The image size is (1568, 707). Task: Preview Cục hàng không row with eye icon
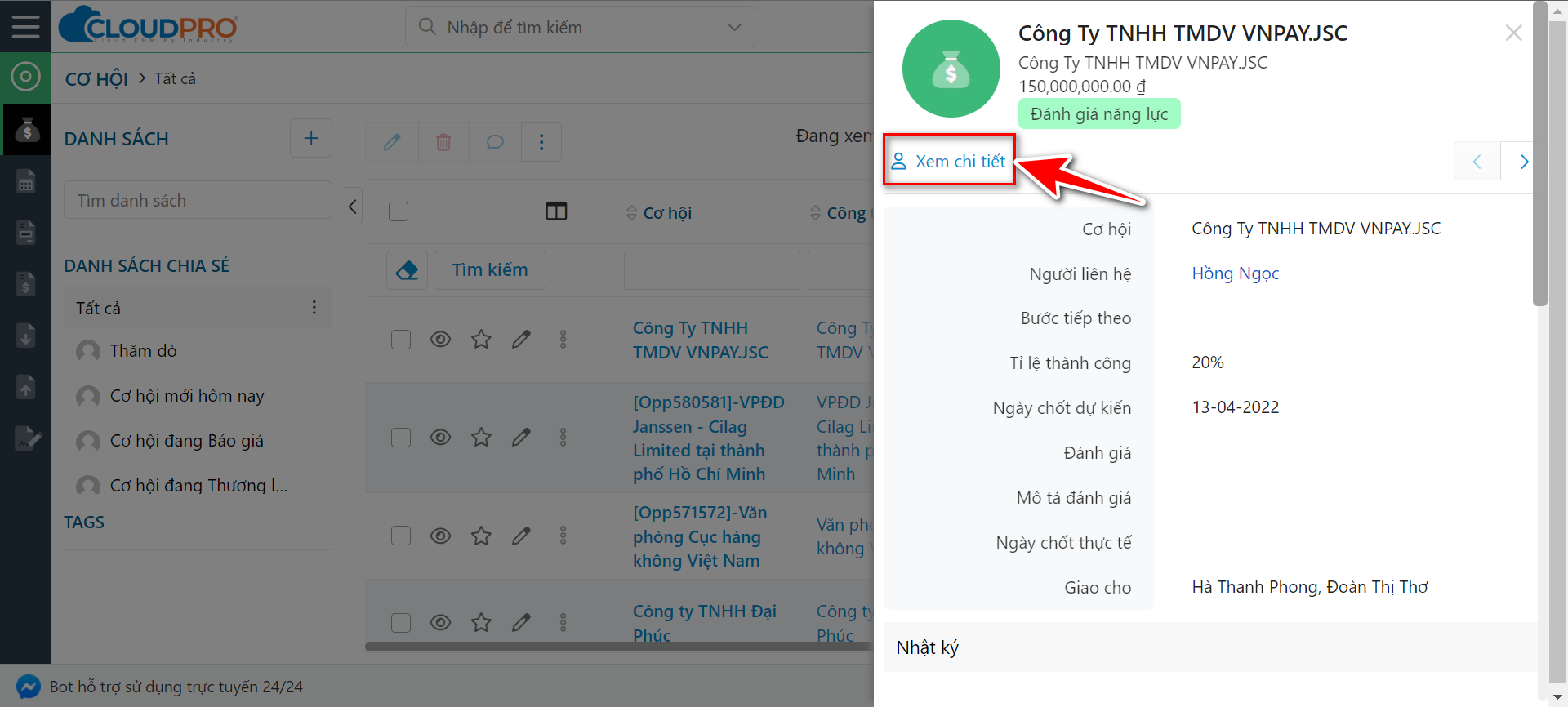(x=440, y=536)
